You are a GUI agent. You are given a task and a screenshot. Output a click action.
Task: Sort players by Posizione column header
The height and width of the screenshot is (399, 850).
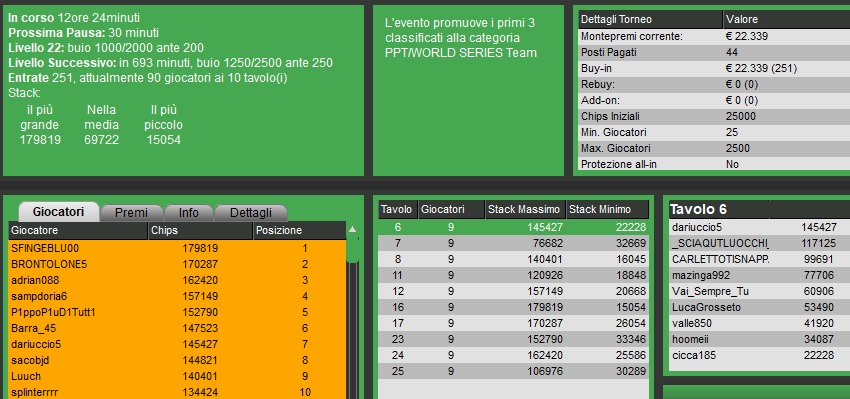click(299, 230)
